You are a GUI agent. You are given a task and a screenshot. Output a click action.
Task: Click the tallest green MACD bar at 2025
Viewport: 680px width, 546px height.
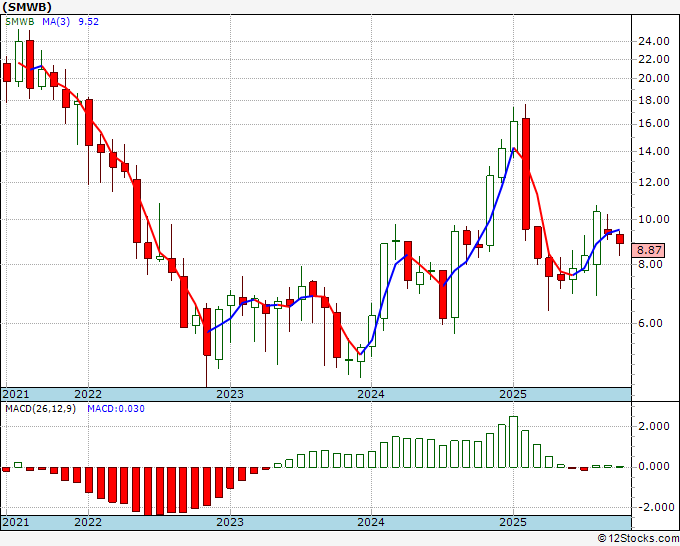(x=513, y=442)
